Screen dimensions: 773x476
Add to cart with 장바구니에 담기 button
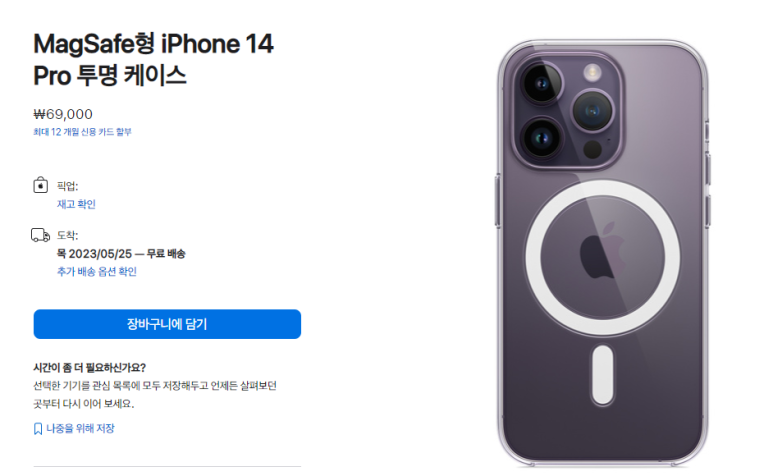pyautogui.click(x=167, y=324)
